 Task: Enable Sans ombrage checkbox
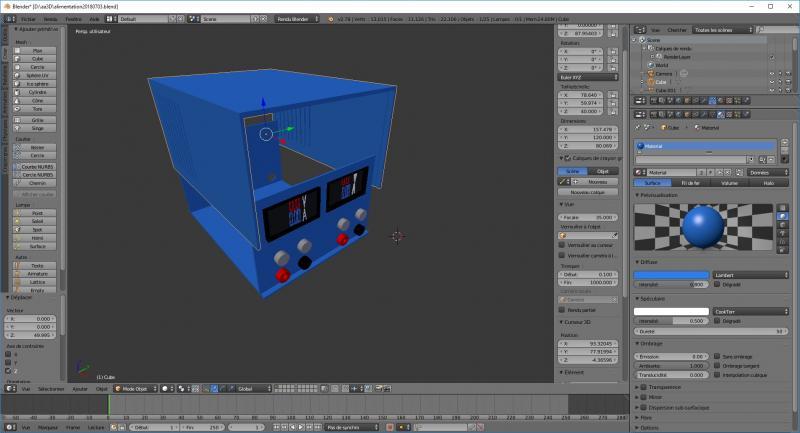tap(716, 356)
